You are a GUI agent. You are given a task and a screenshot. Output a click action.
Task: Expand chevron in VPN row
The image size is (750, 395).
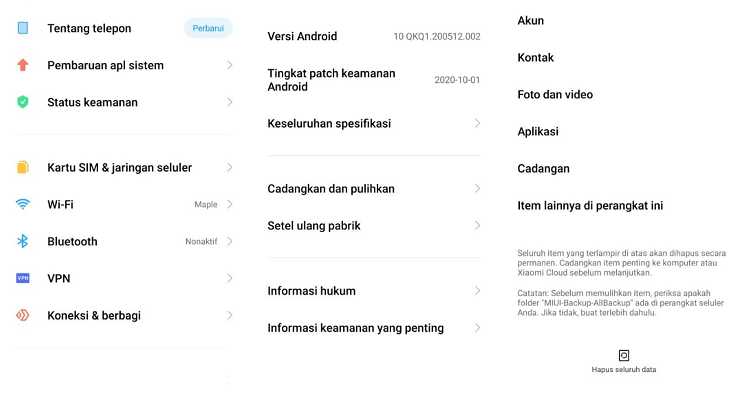coord(230,278)
